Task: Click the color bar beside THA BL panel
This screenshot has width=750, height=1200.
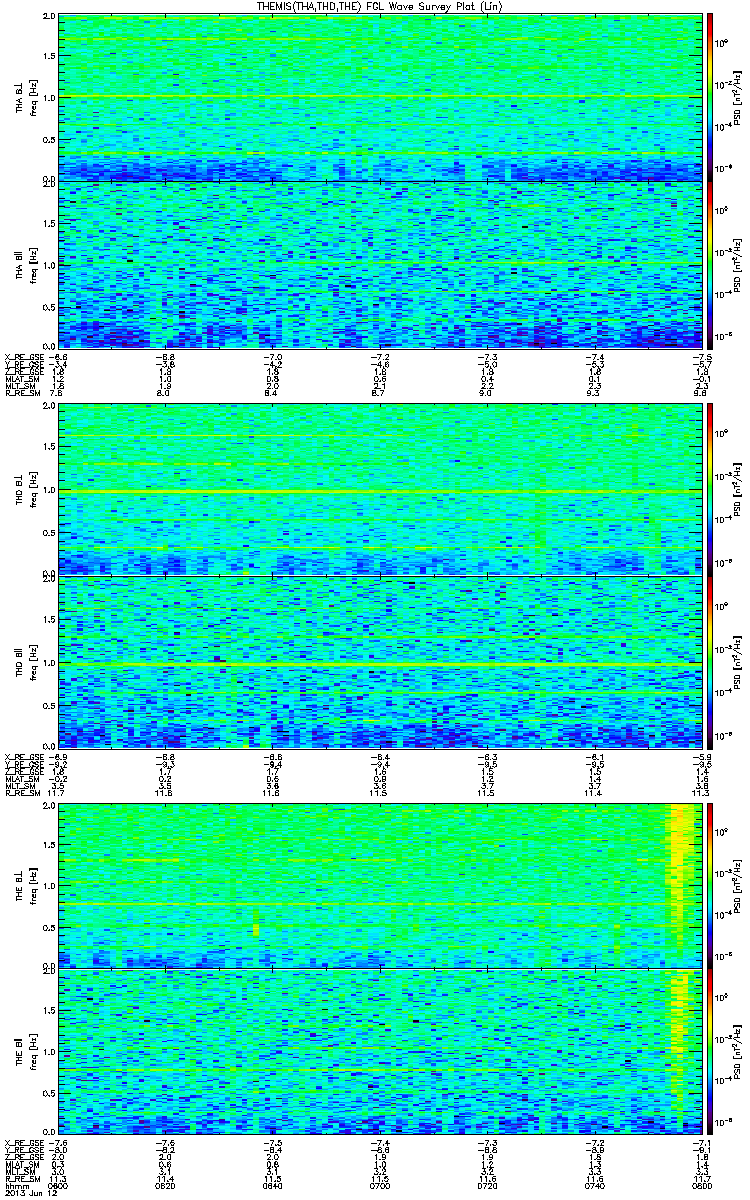Action: click(x=710, y=98)
